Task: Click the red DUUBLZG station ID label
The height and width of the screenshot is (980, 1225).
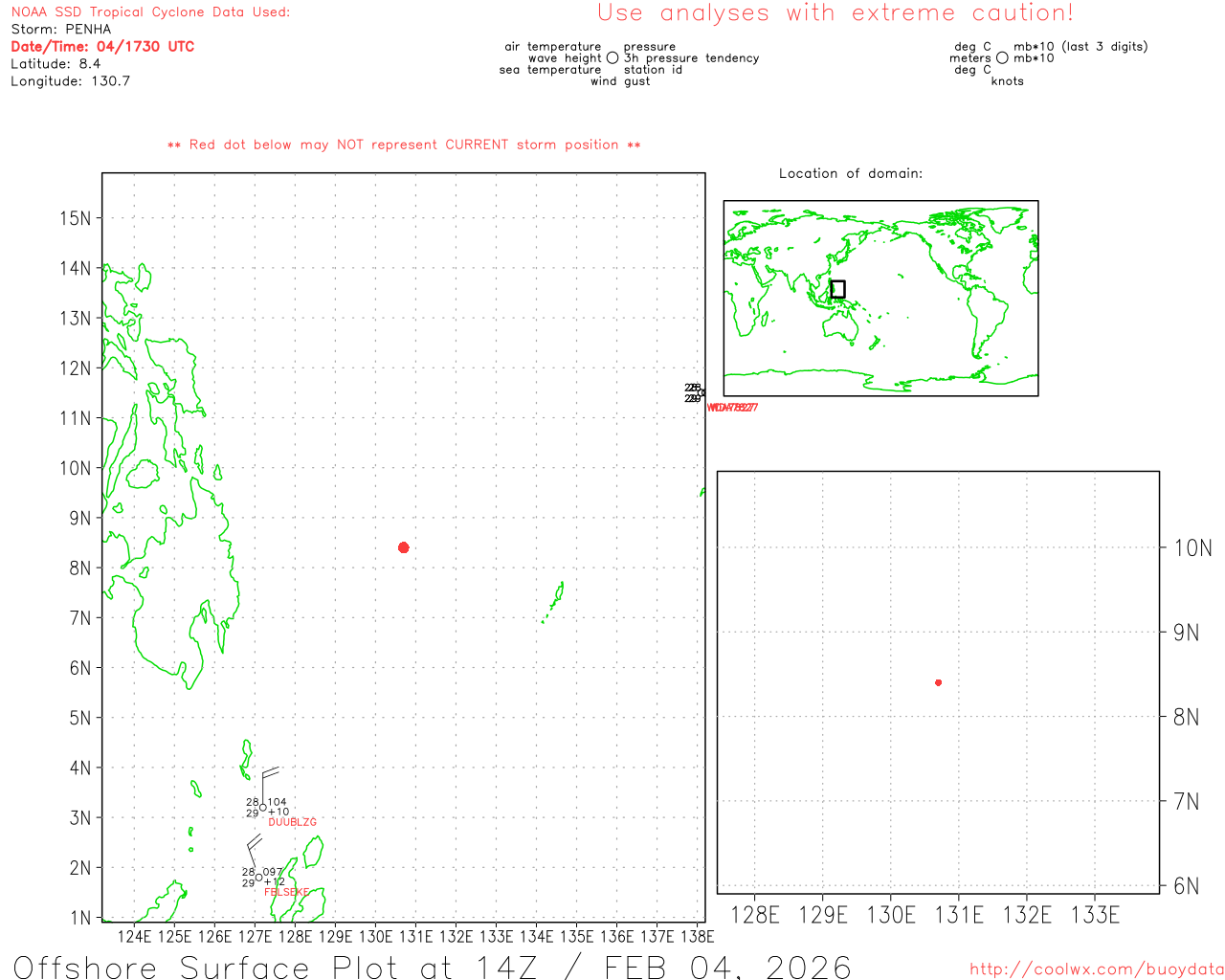Action: pyautogui.click(x=292, y=822)
